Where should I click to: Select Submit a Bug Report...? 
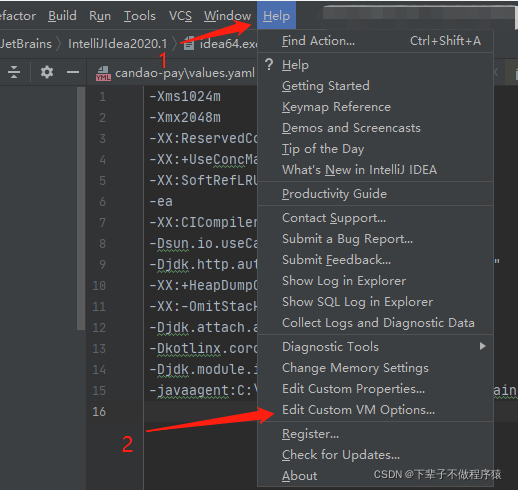click(x=375, y=239)
